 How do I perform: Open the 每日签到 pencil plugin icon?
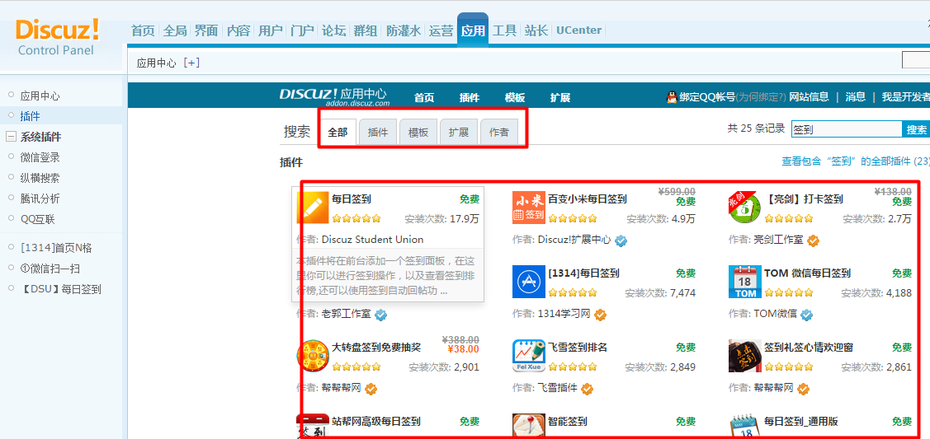(313, 208)
